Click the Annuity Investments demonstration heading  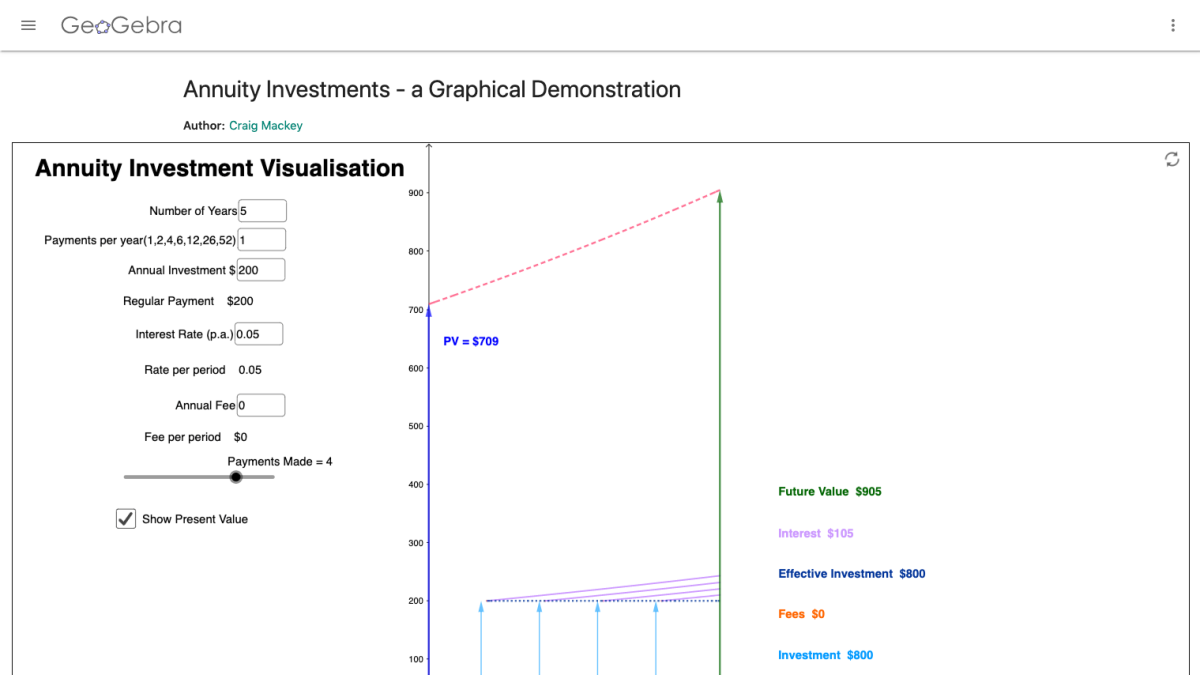[431, 89]
